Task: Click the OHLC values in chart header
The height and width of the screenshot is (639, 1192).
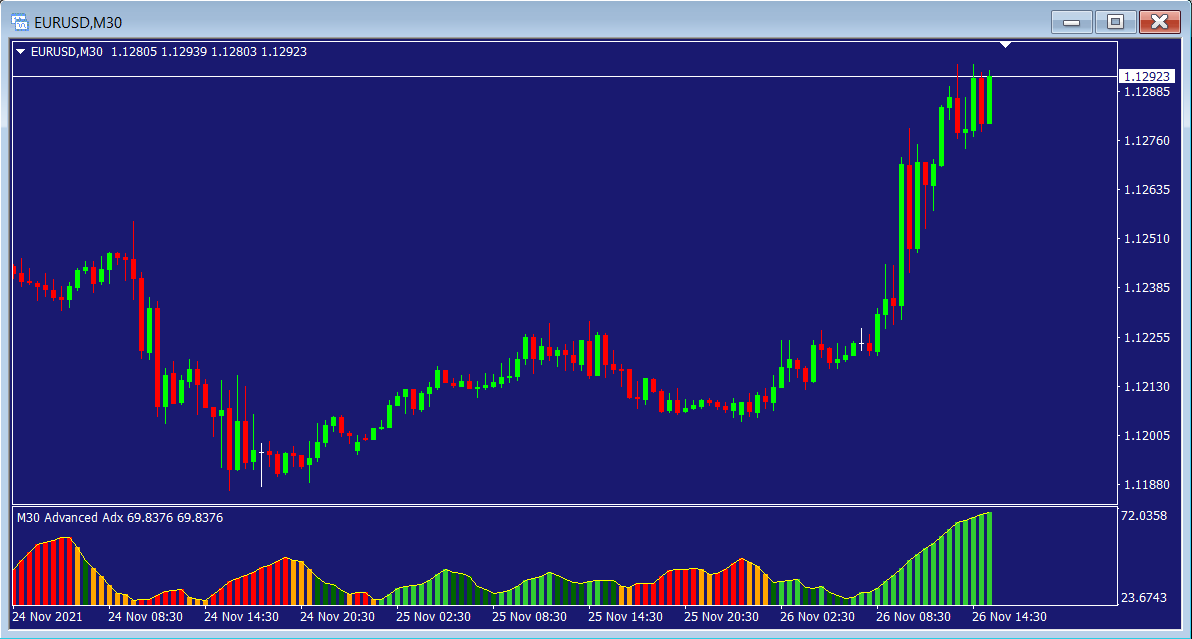Action: coord(208,52)
